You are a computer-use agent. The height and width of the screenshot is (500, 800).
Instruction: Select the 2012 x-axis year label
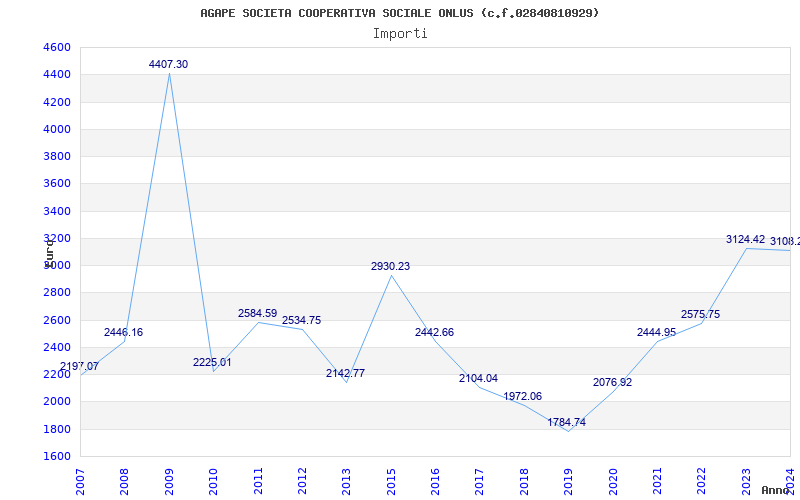tap(302, 481)
